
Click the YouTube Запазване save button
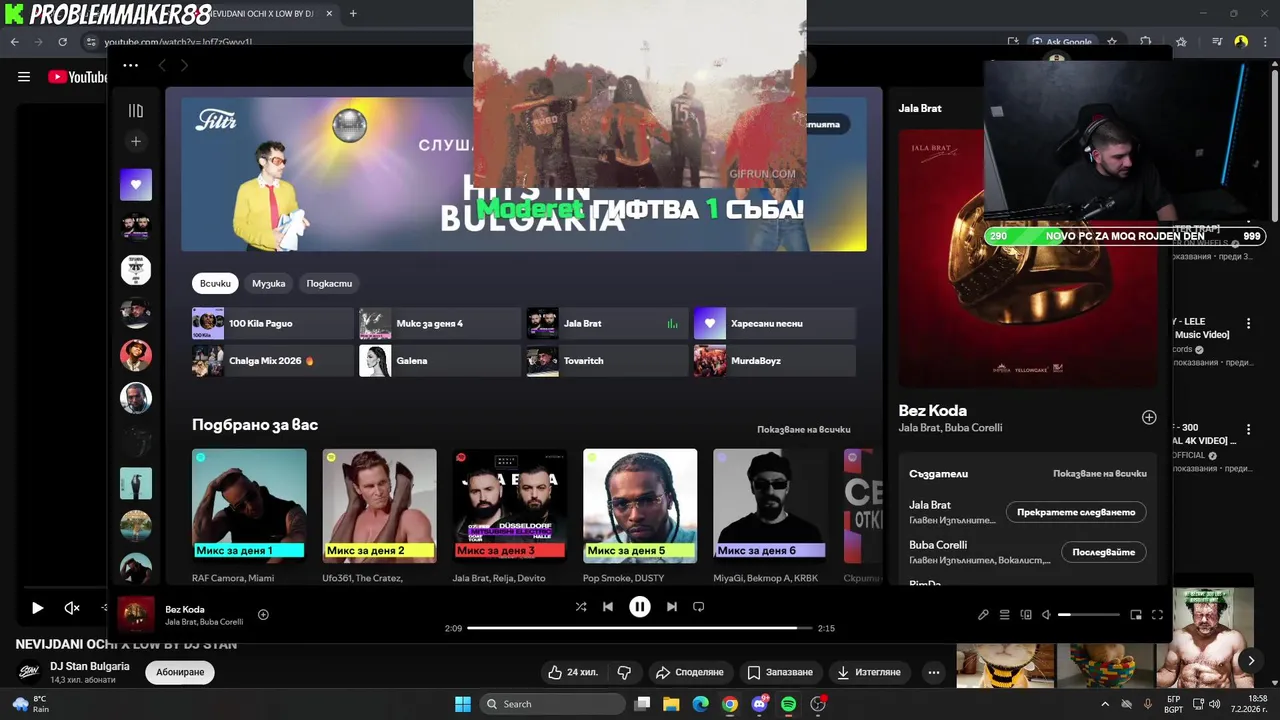pos(781,672)
